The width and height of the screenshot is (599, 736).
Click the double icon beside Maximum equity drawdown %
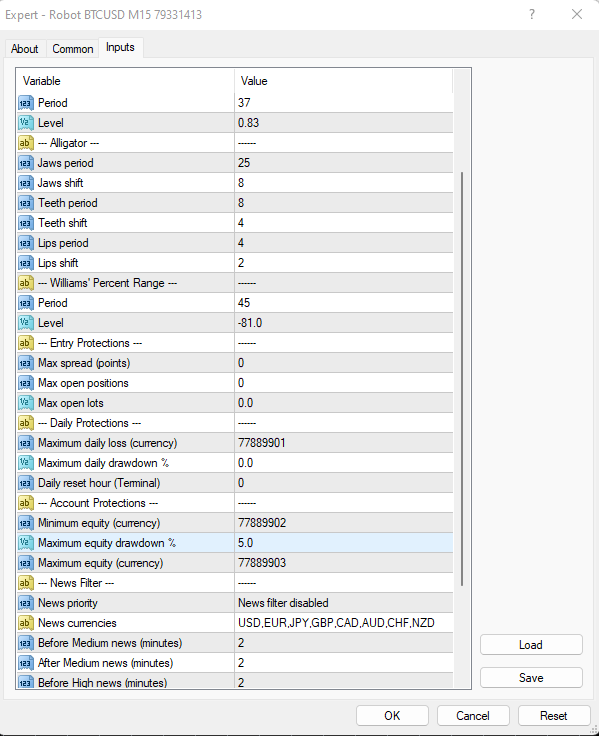pos(26,543)
